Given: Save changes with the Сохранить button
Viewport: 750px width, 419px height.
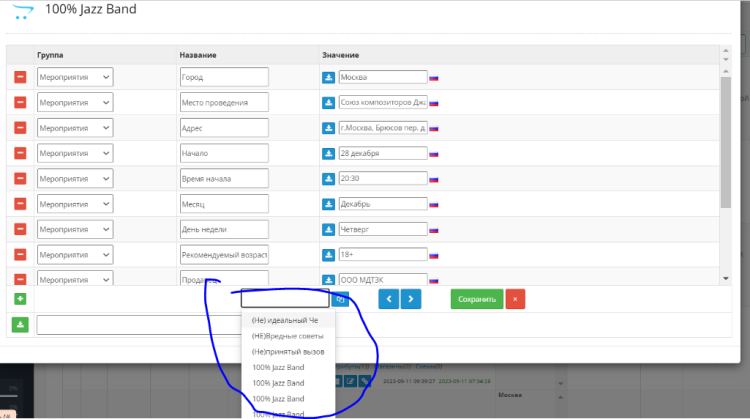Looking at the screenshot, I should pos(477,299).
